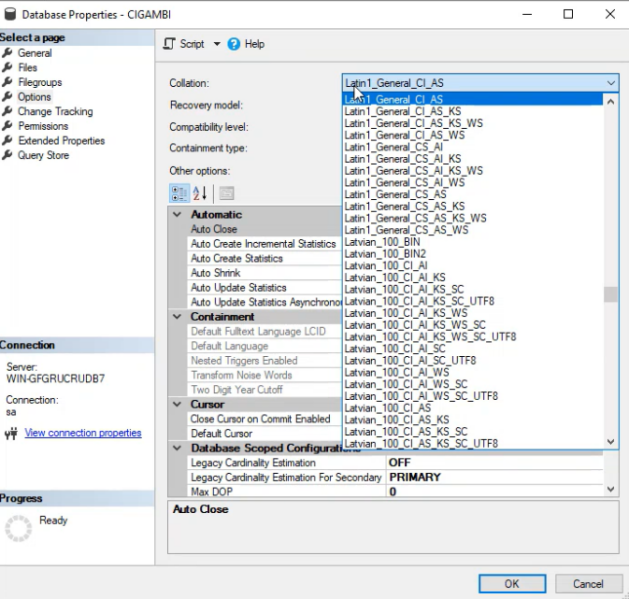The height and width of the screenshot is (599, 629).
Task: Select Latvian_100_CI_AS_KS_SC collation
Action: [473, 432]
